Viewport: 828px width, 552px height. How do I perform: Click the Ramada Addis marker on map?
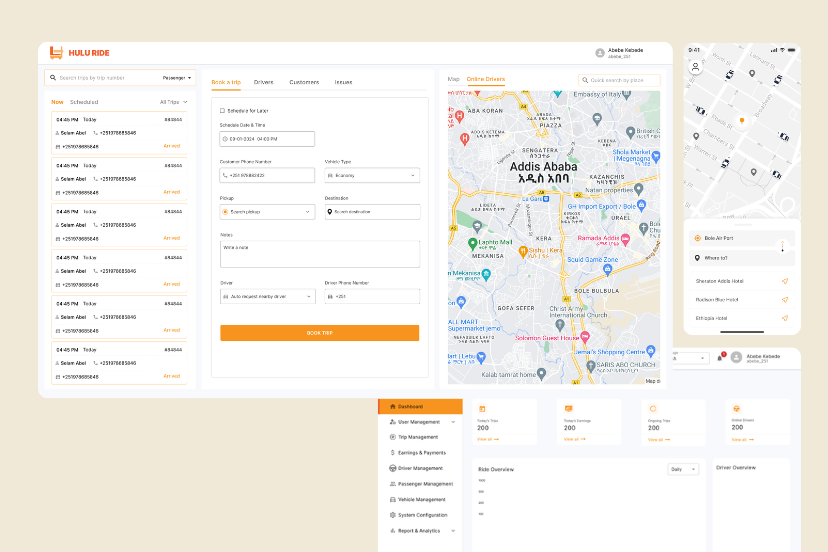pos(625,239)
